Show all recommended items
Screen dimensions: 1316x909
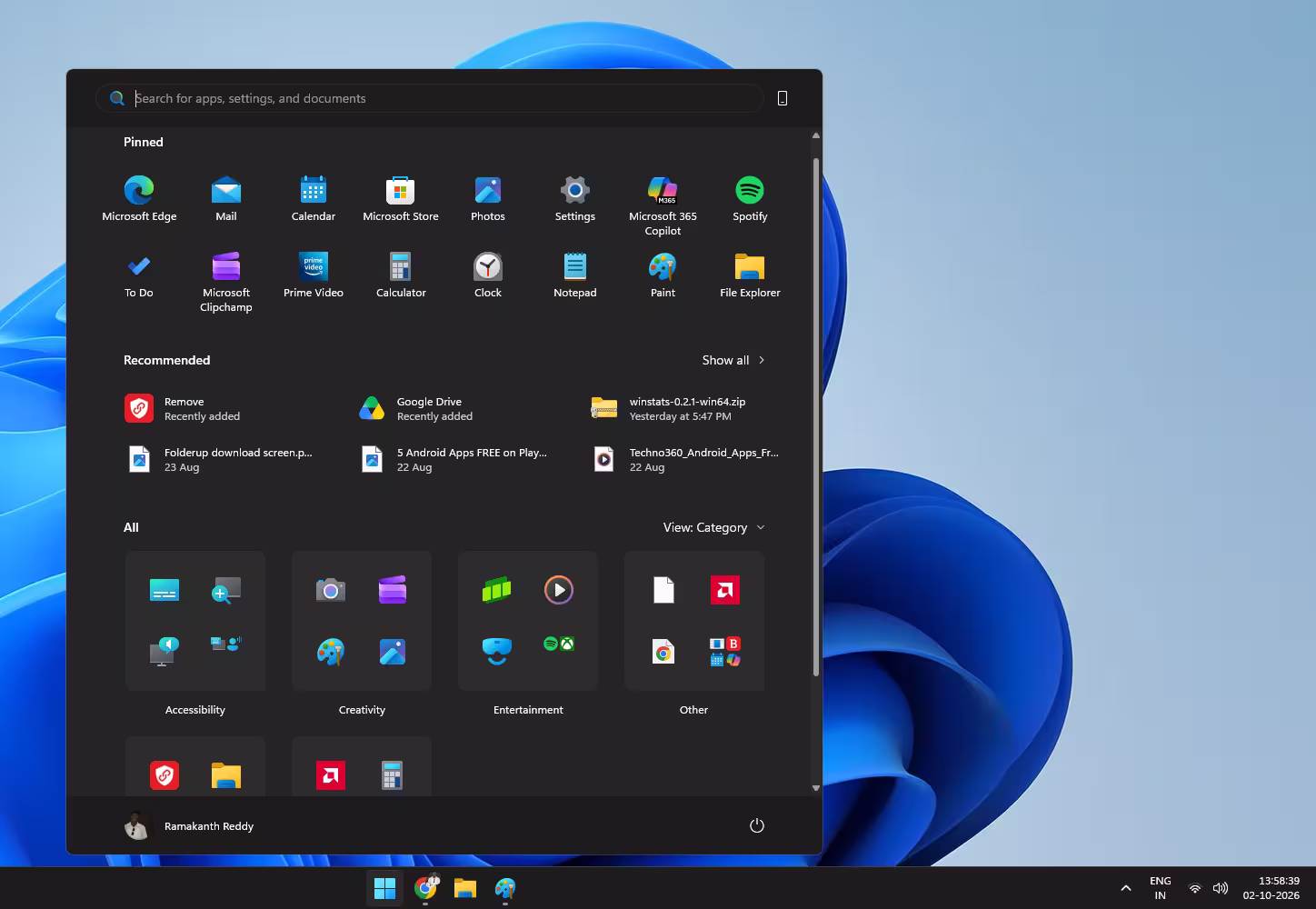733,360
